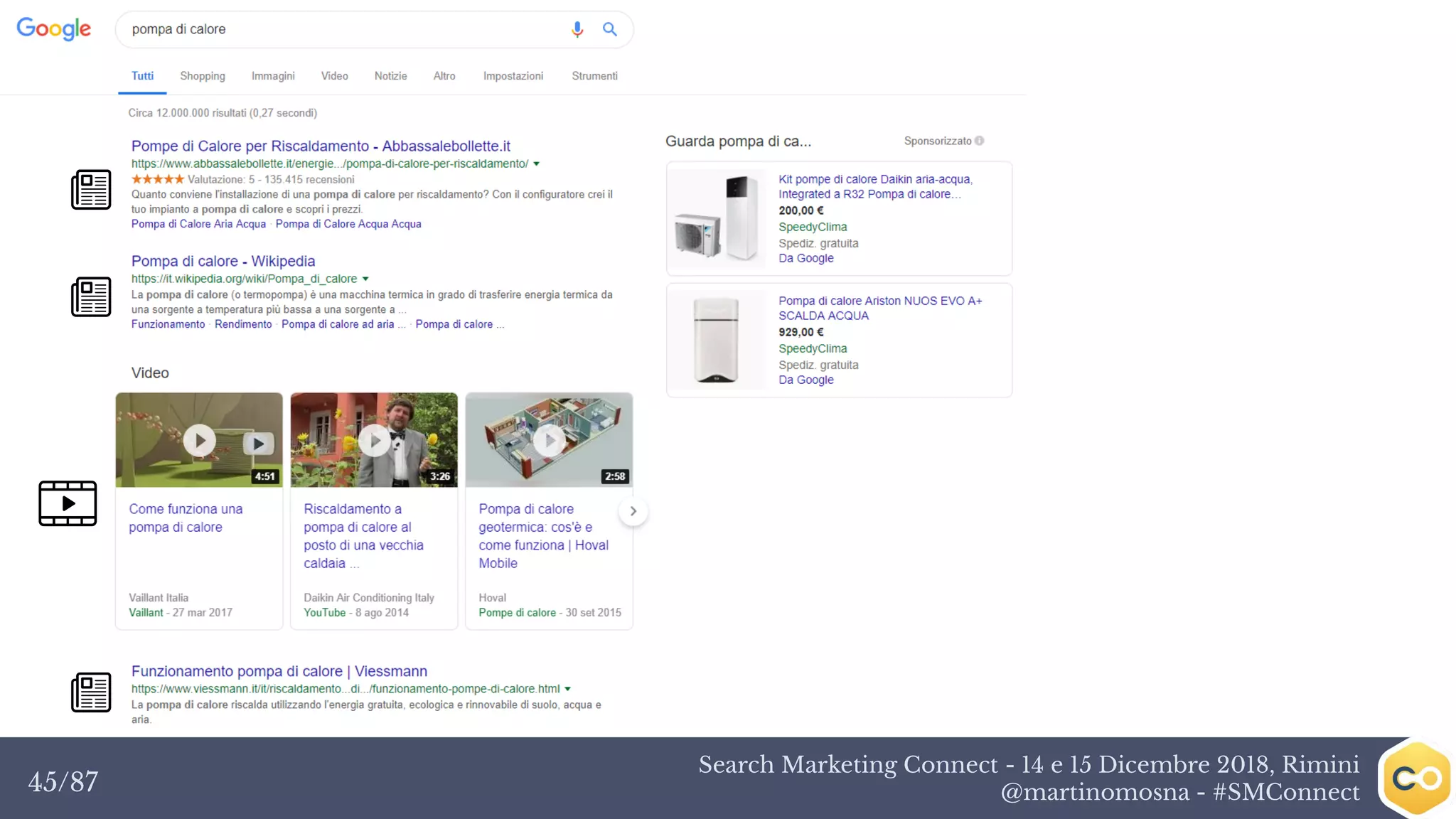
Task: Select the Tutti tab
Action: [x=142, y=76]
